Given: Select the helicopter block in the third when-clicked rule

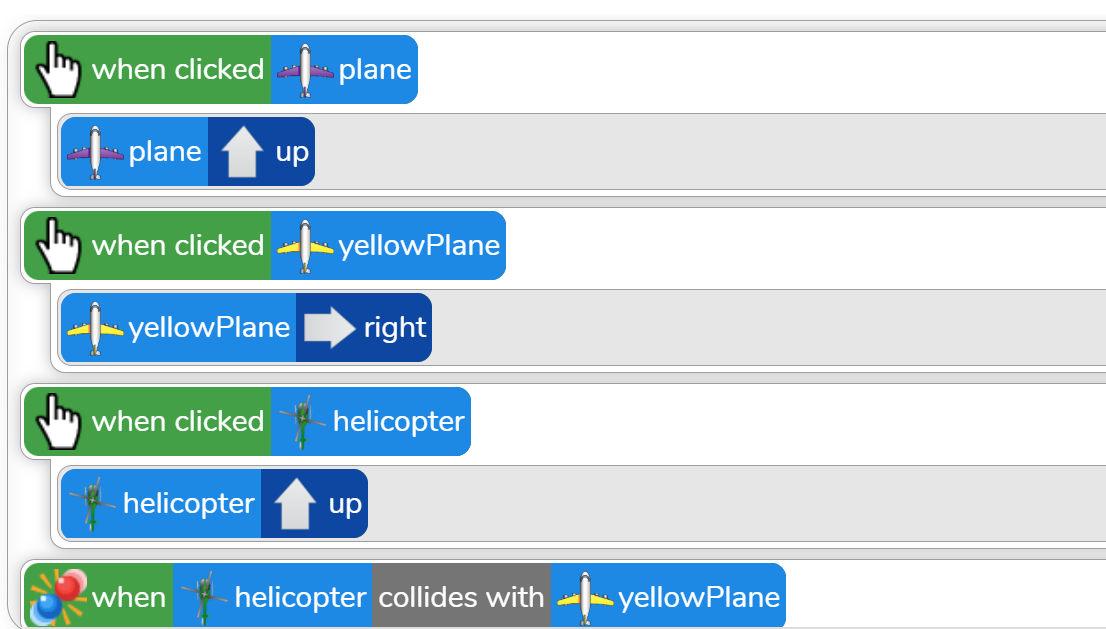Looking at the screenshot, I should (x=371, y=422).
